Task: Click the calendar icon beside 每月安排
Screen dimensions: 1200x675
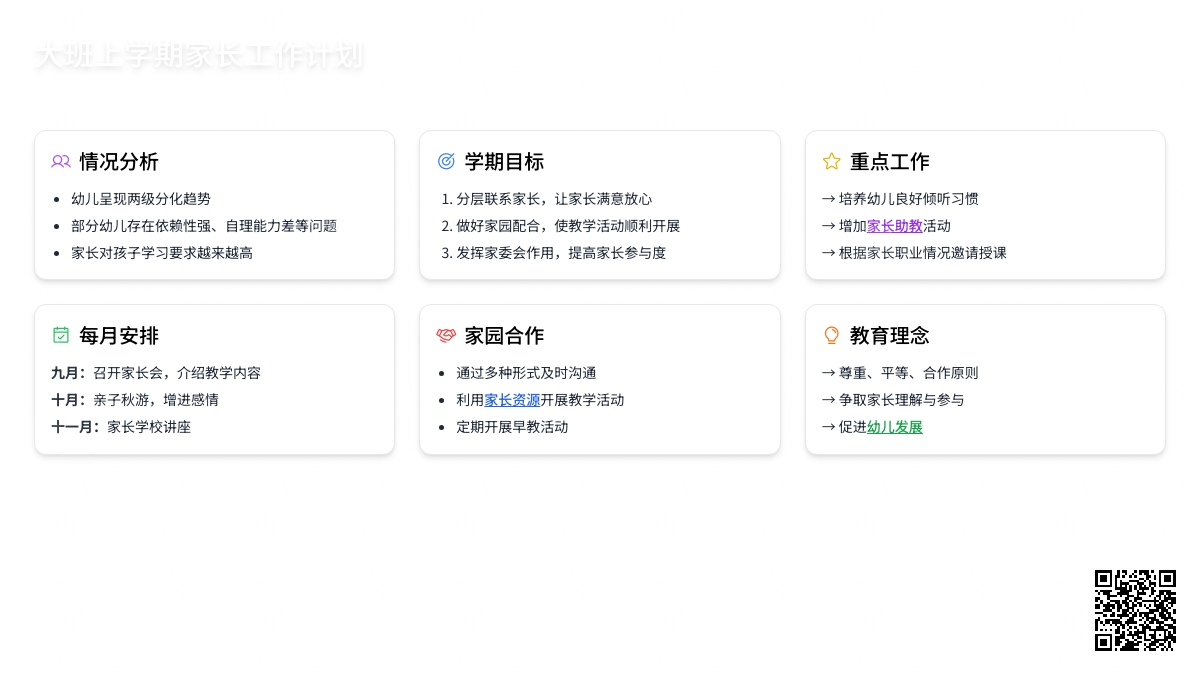Action: 61,336
